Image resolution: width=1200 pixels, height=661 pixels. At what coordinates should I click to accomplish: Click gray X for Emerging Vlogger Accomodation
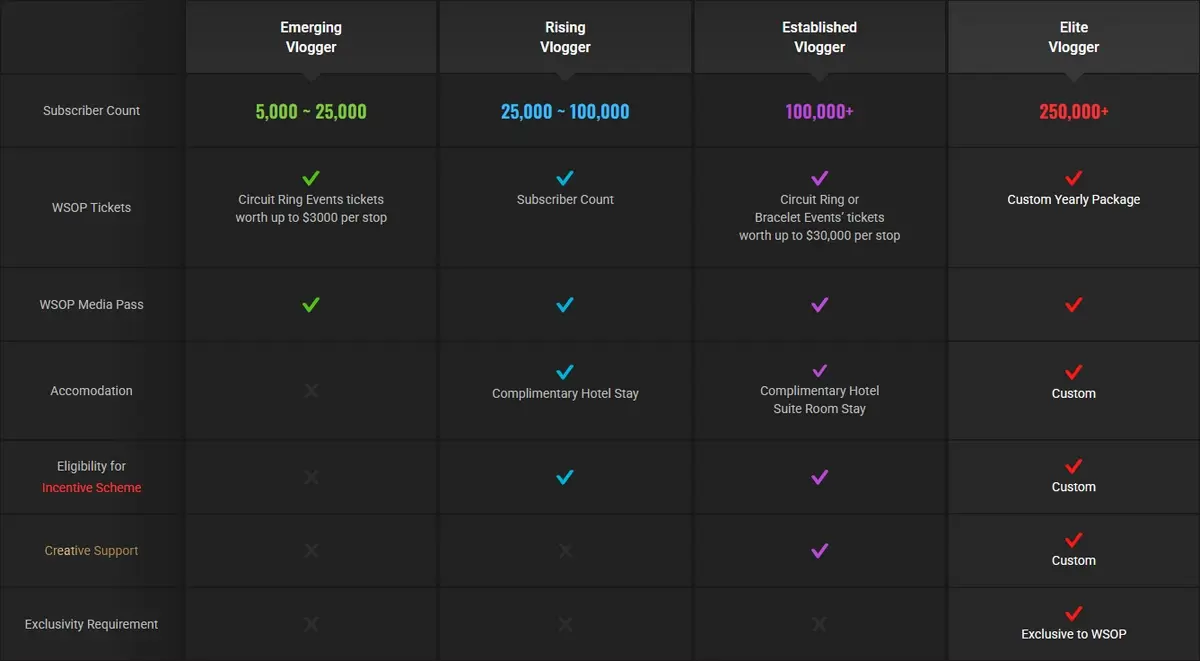[311, 391]
